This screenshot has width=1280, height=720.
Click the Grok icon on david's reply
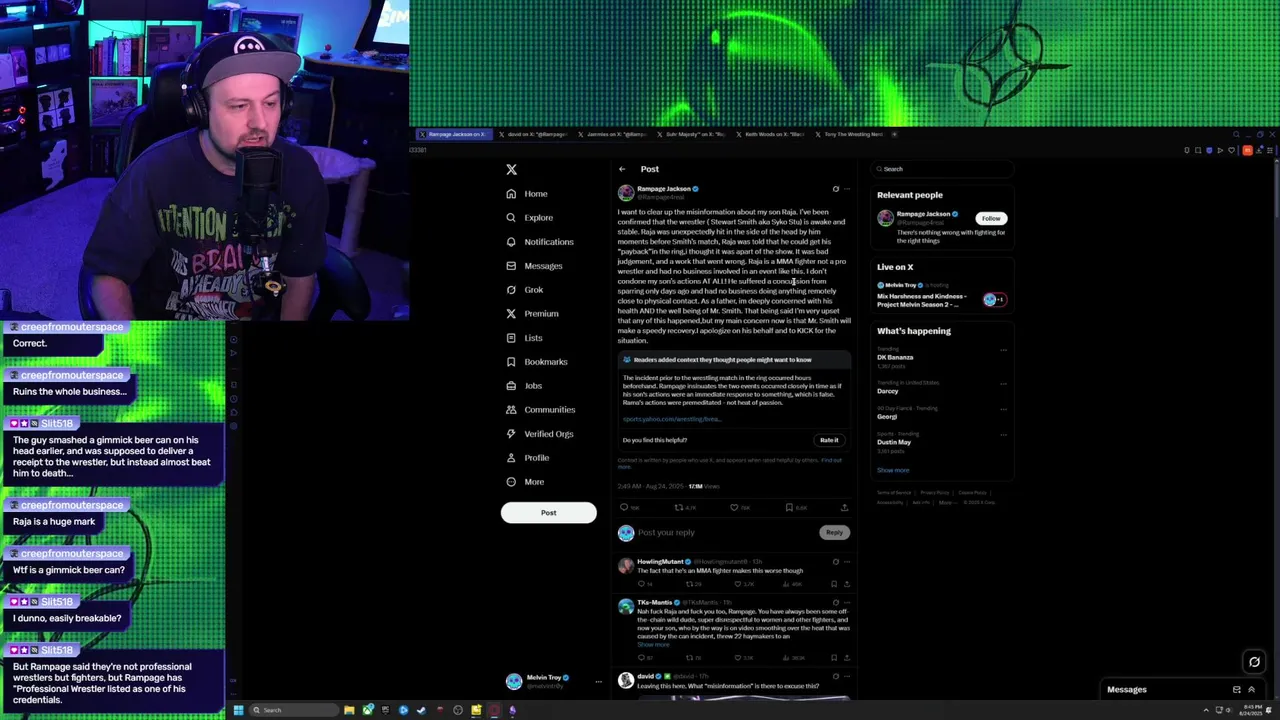(x=836, y=677)
